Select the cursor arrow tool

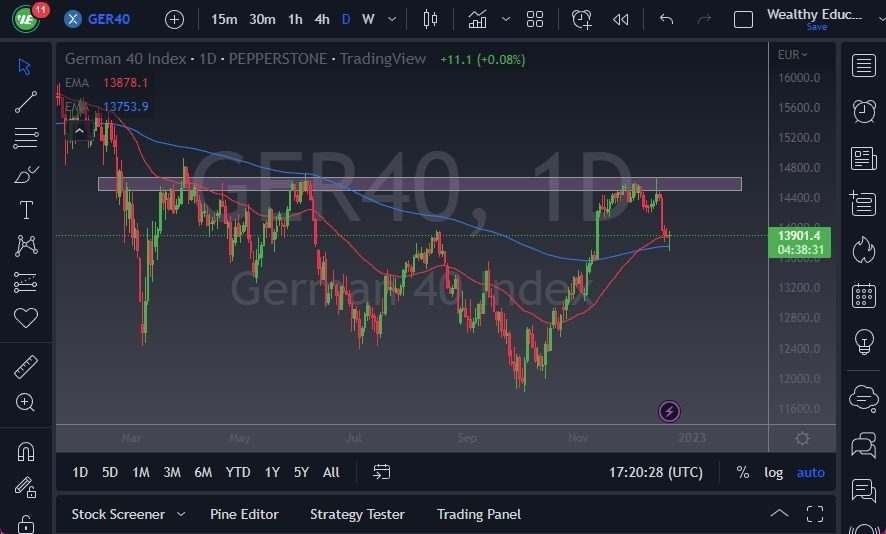click(24, 66)
